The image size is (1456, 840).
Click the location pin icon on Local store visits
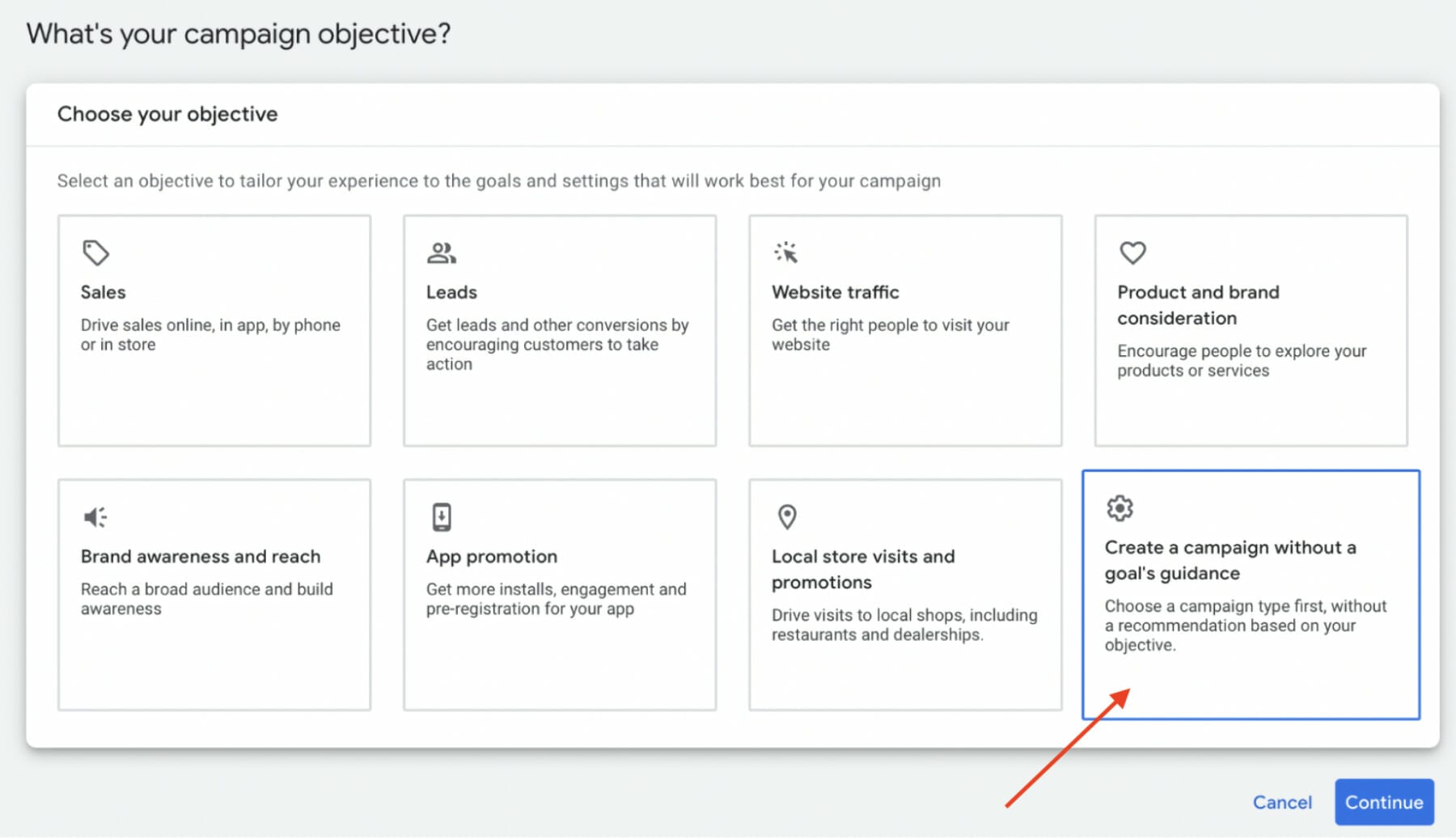coord(786,516)
